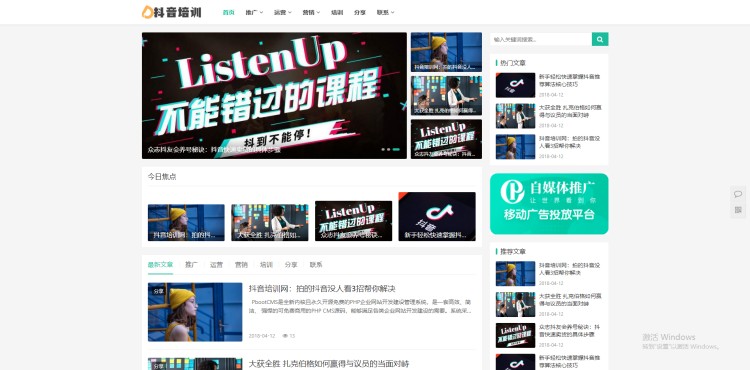
Task: Click the 推荐文章 sidebar heading
Action: coord(513,251)
